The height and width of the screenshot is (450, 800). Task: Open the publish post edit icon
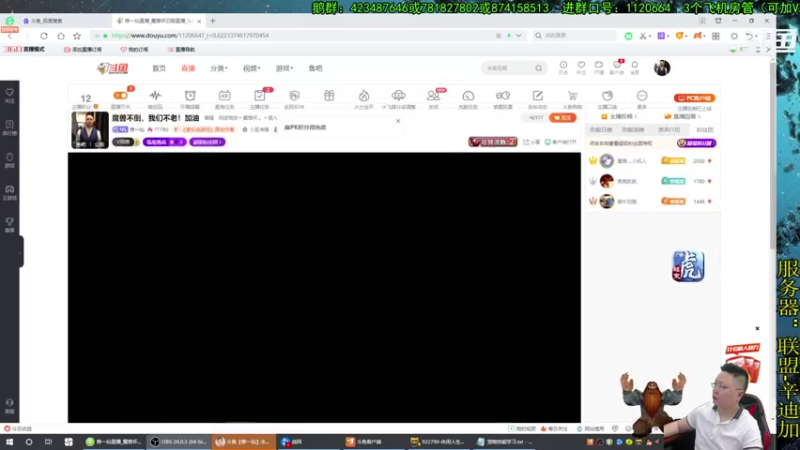pos(538,98)
